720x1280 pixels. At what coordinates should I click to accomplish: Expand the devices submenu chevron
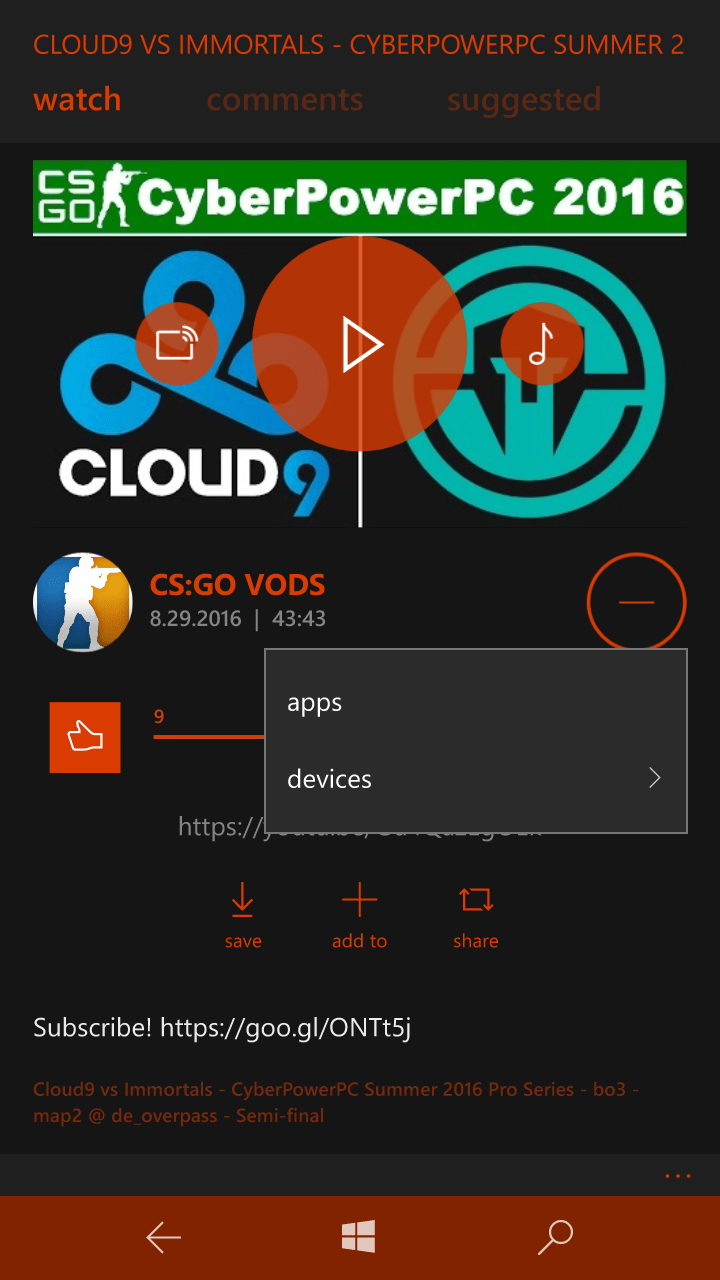654,779
